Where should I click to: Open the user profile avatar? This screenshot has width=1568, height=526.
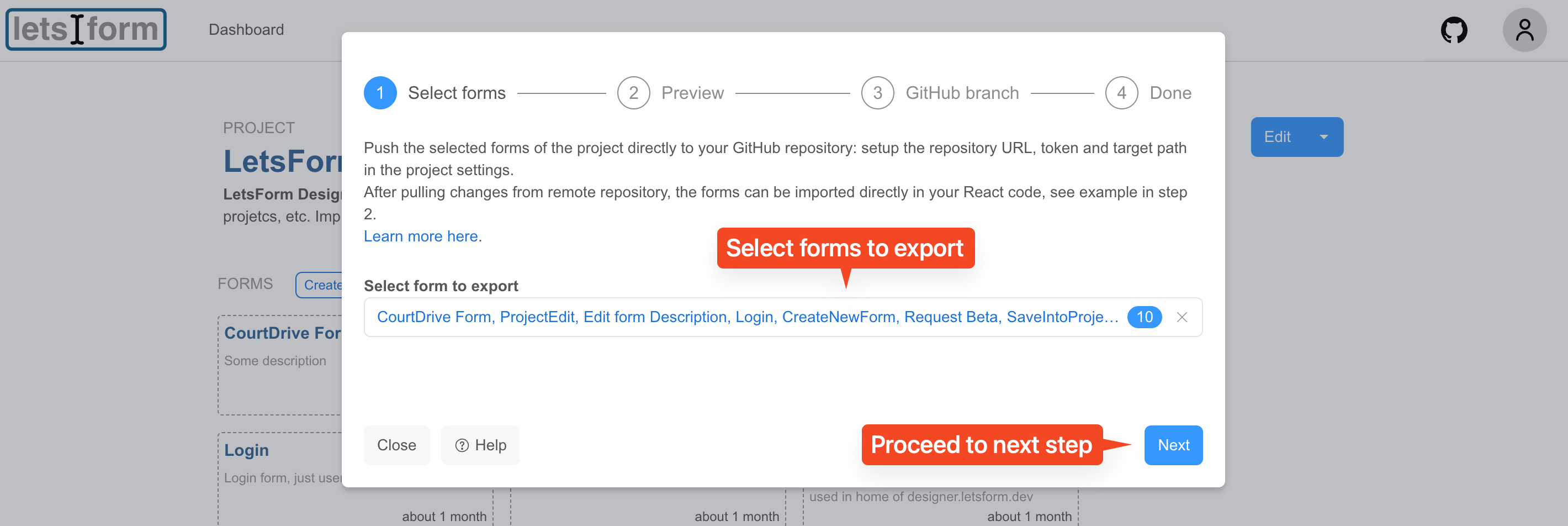1524,30
